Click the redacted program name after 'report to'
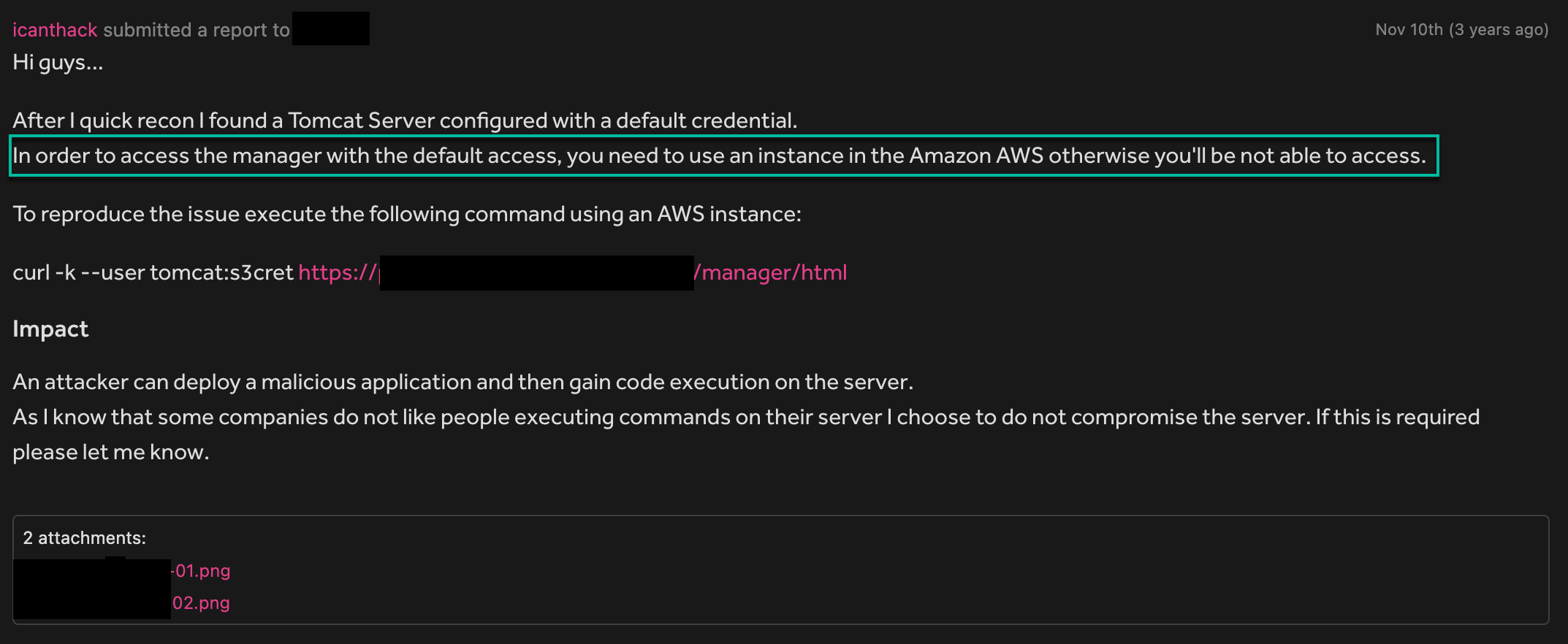1568x644 pixels. click(x=331, y=28)
